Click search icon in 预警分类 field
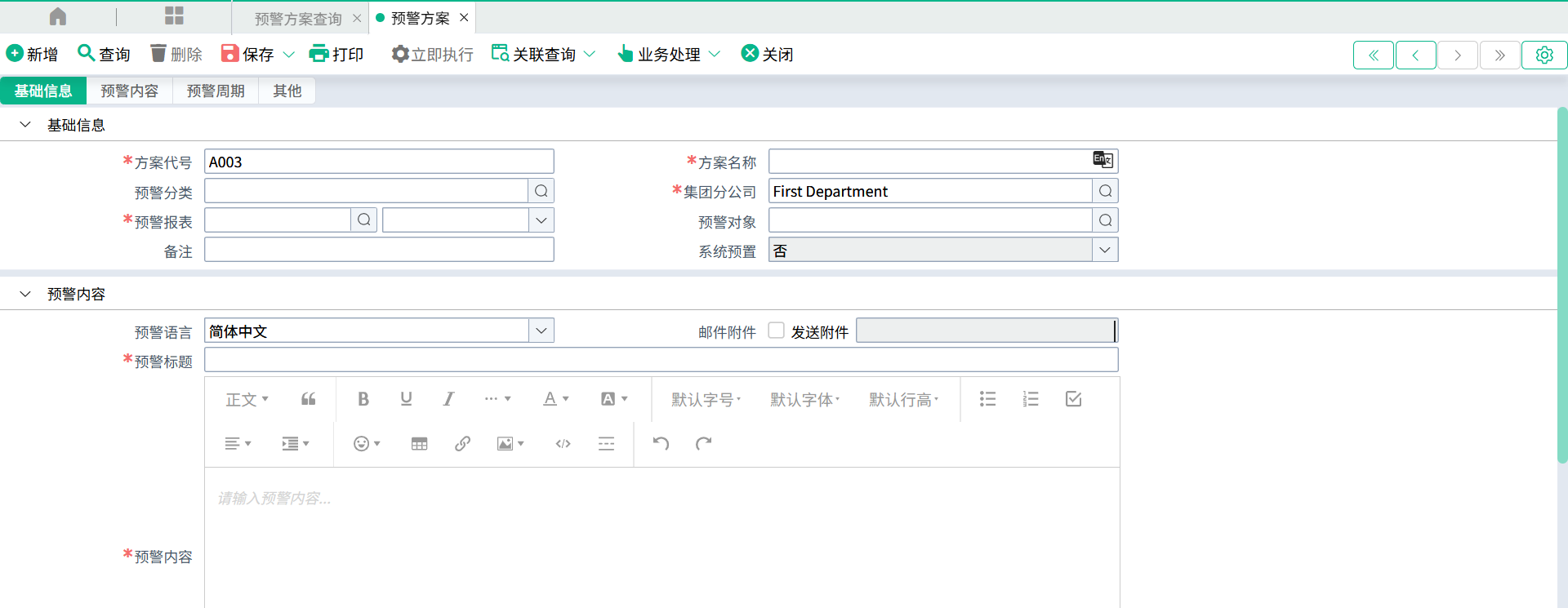 point(541,191)
